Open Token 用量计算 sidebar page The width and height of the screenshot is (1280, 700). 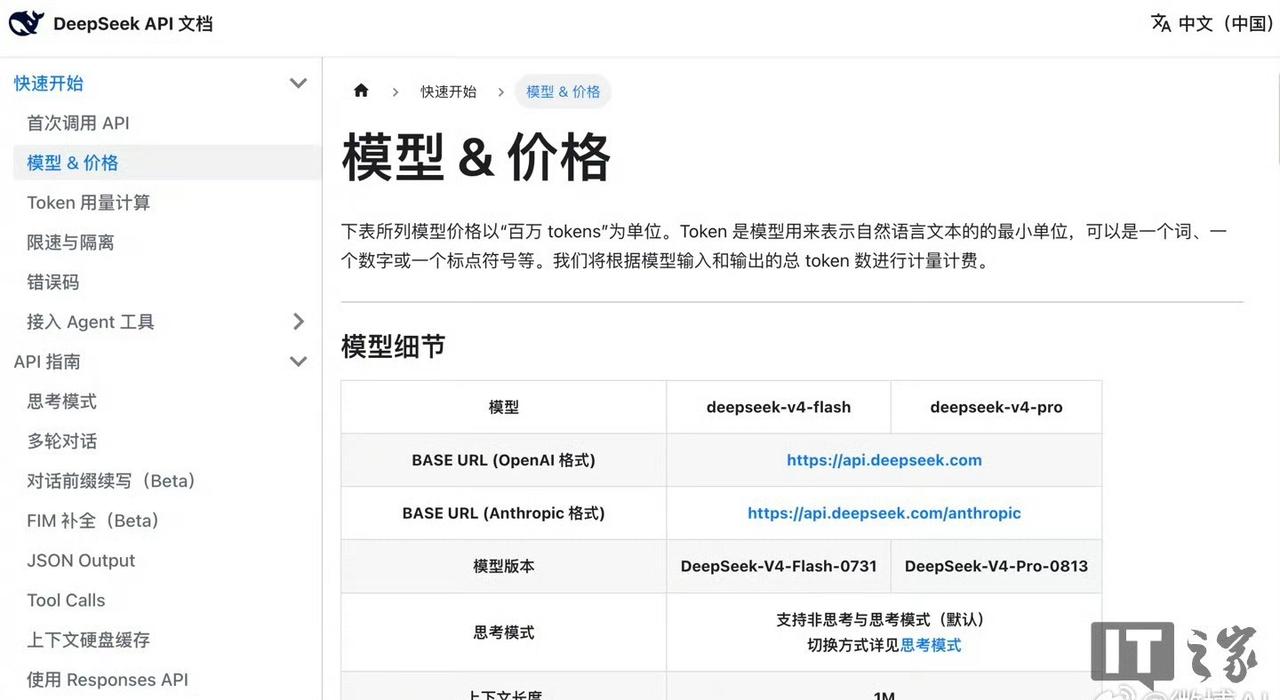(x=89, y=203)
